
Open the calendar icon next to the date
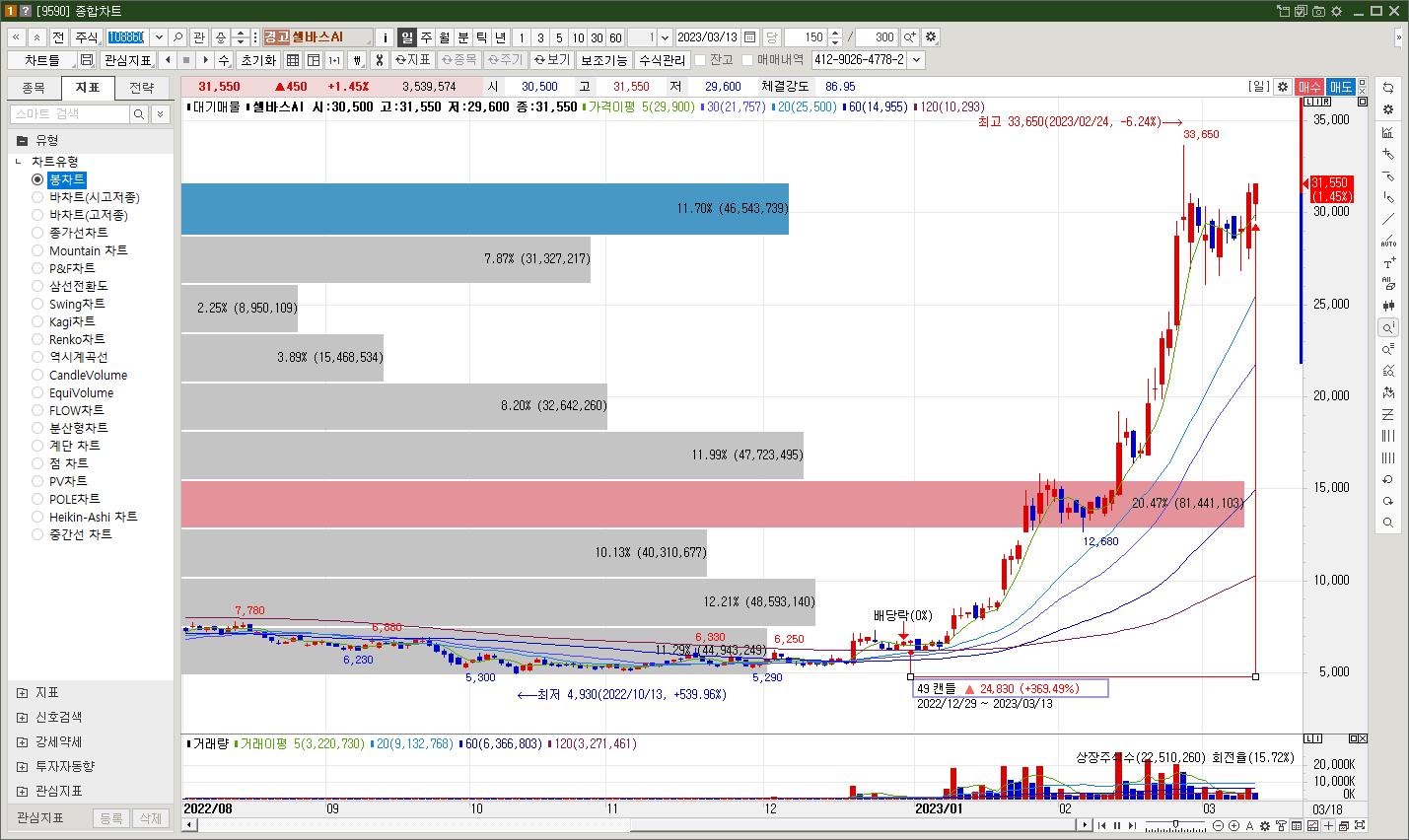click(x=750, y=37)
